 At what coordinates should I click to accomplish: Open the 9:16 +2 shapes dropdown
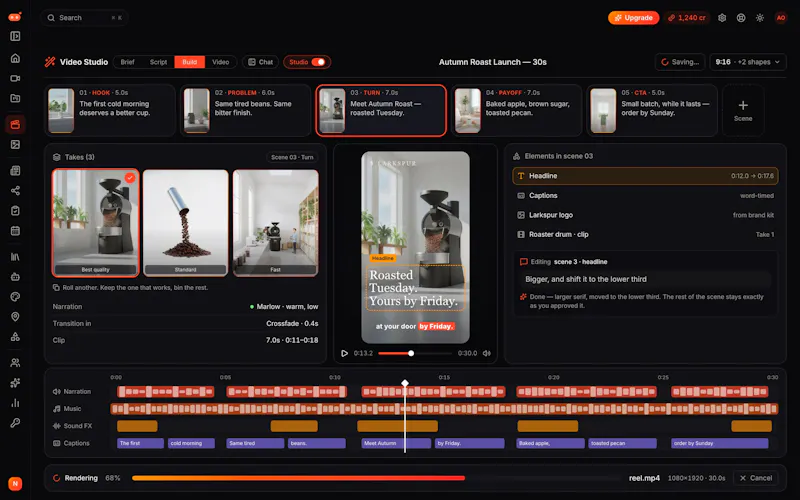tap(748, 62)
